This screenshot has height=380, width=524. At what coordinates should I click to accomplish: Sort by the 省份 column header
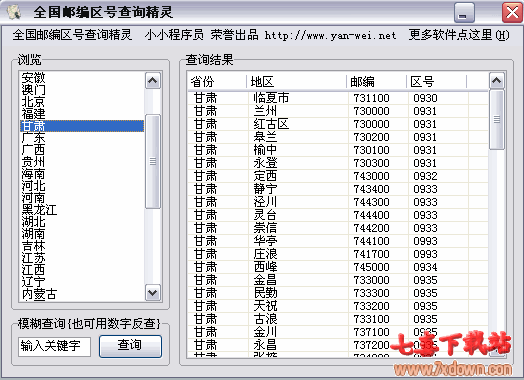click(217, 82)
